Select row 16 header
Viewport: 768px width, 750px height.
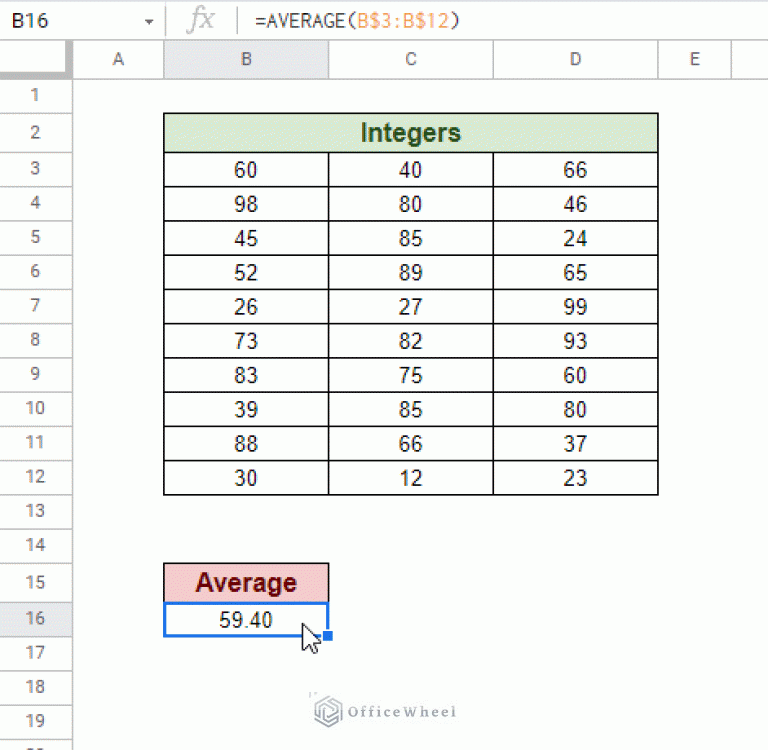35,619
